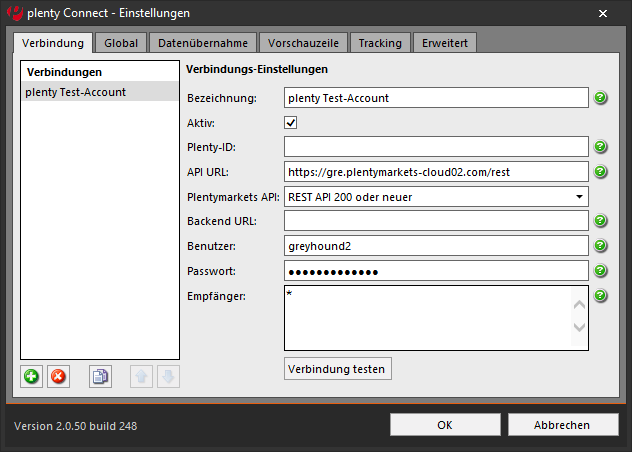Click the move connection up arrow
This screenshot has width=632, height=452.
click(141, 377)
